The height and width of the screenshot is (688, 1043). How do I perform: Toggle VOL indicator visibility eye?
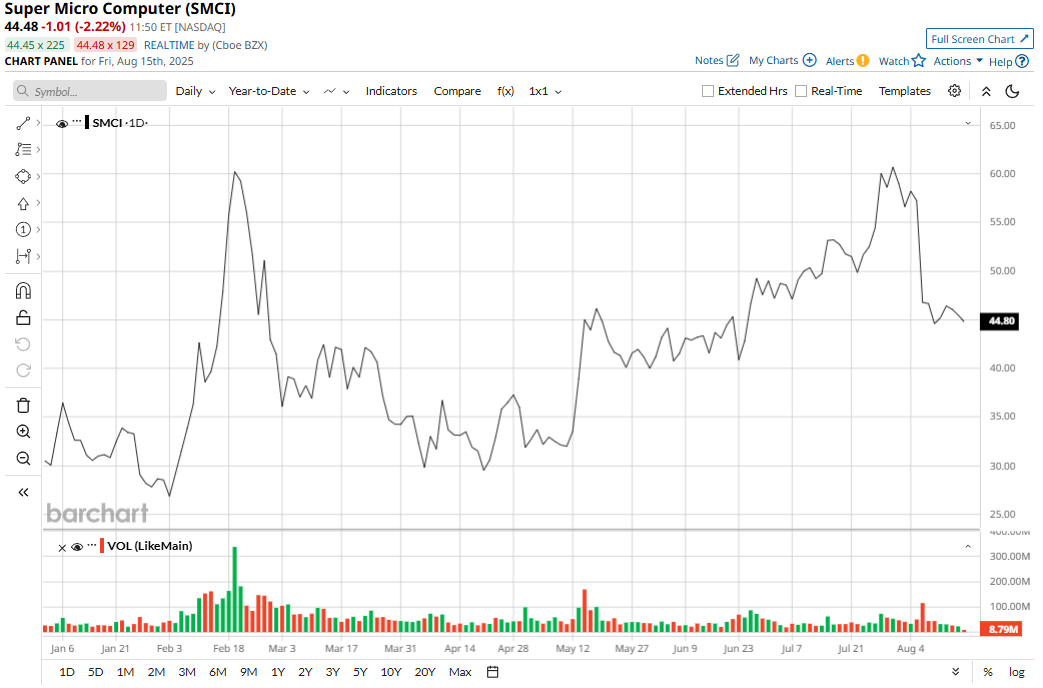point(77,547)
